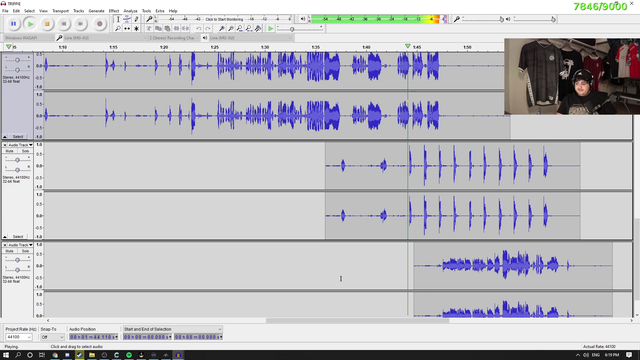Image resolution: width=640 pixels, height=360 pixels.
Task: Stop playback with the yellow Stop button
Action: click(x=47, y=24)
